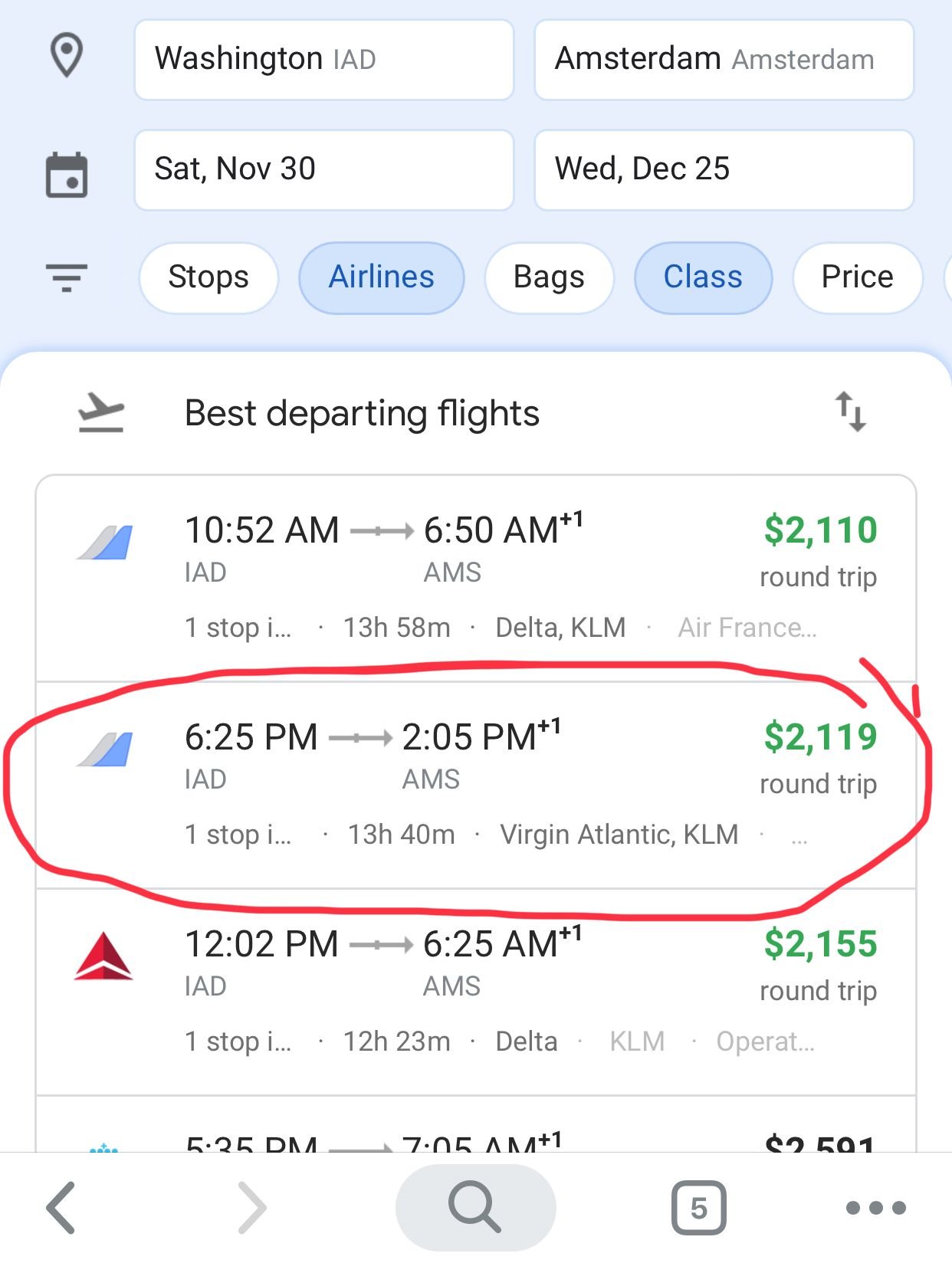Open the Airlines filter chip
This screenshot has width=952, height=1263.
coord(382,277)
